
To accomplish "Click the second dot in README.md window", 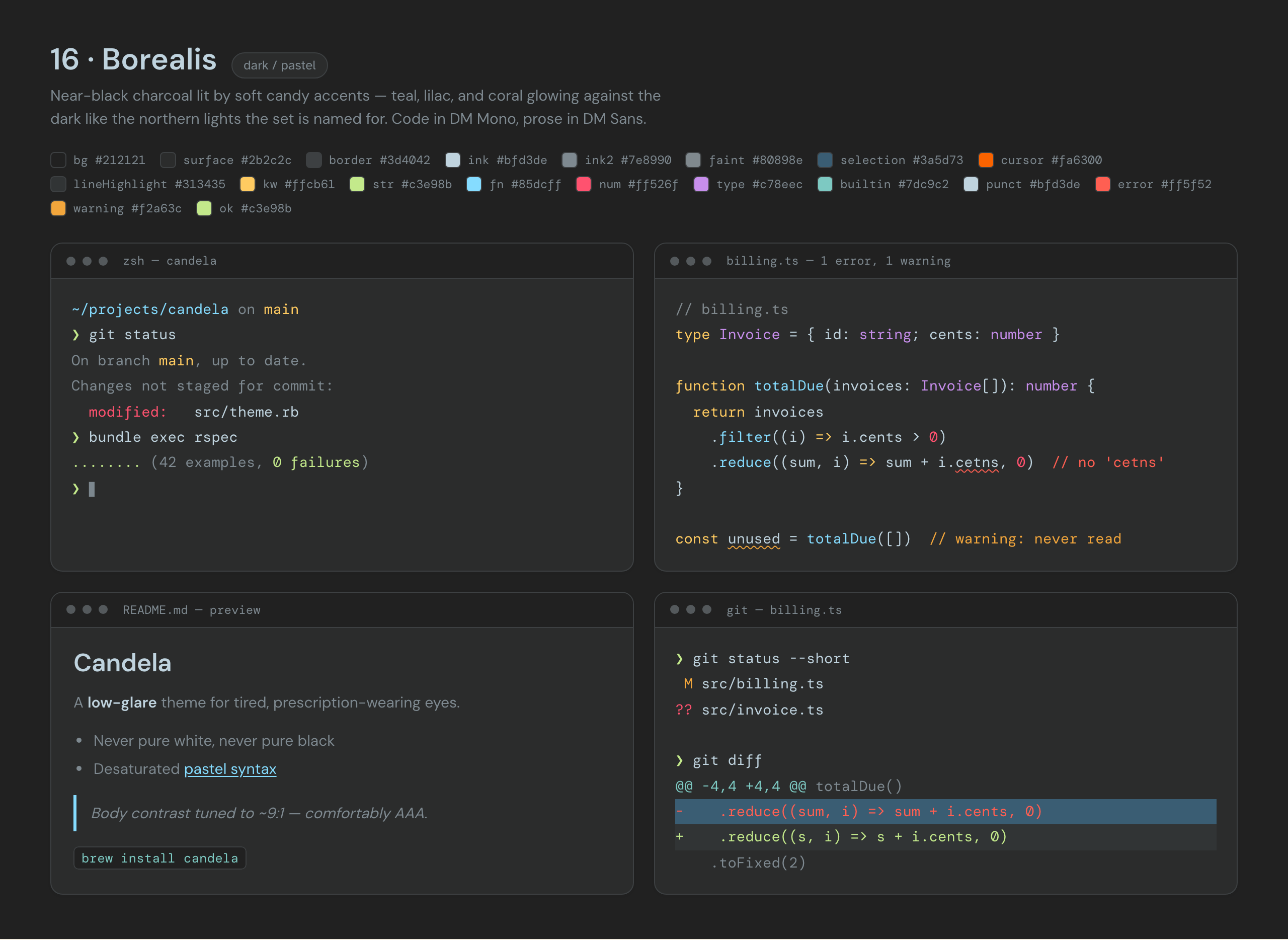I will 87,609.
